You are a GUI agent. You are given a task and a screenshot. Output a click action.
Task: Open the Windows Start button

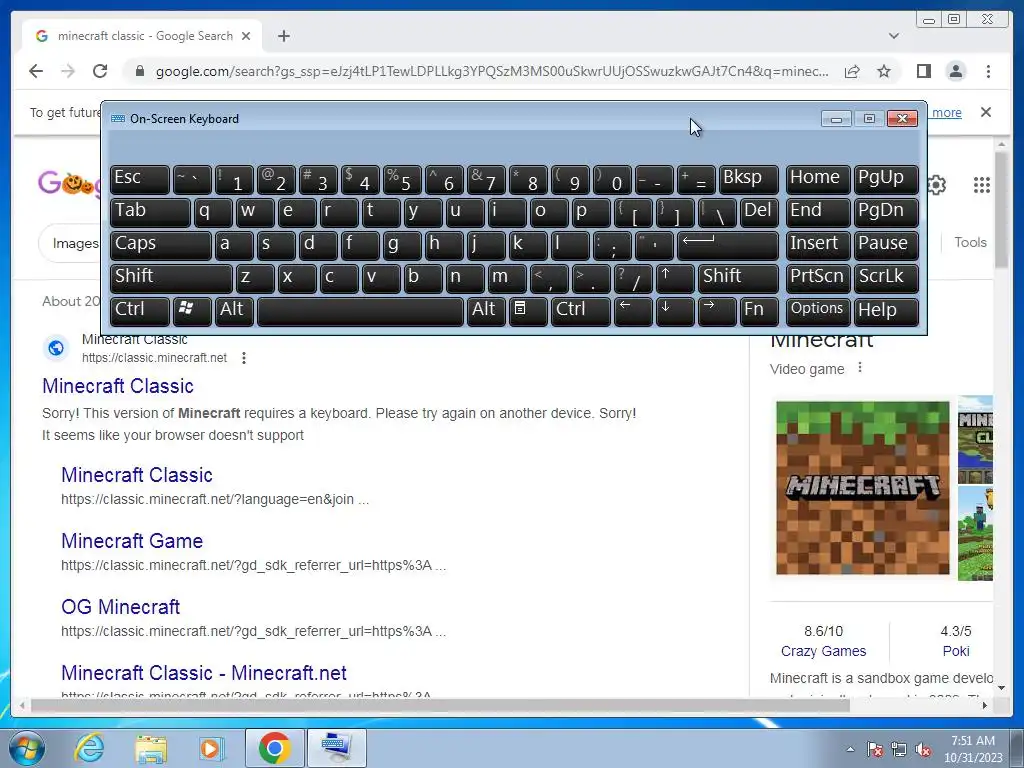point(25,748)
